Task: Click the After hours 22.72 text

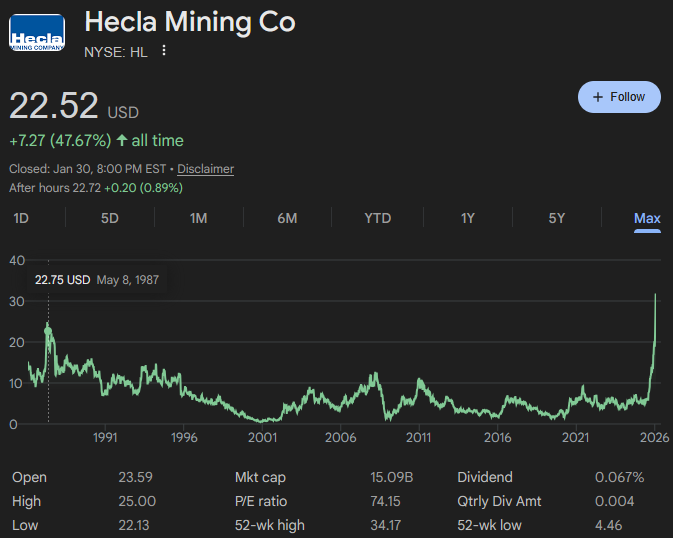Action: 55,188
